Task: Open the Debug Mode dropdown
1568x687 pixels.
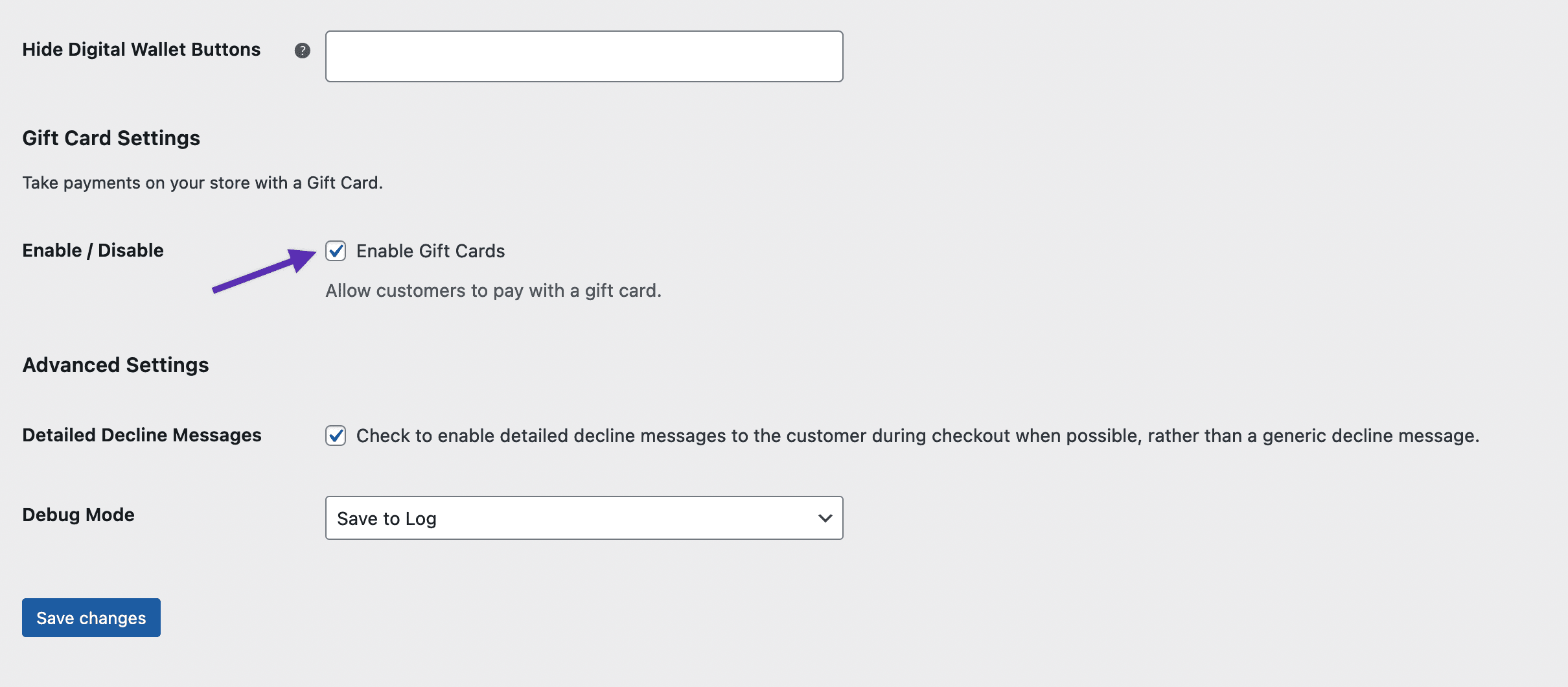Action: click(584, 518)
